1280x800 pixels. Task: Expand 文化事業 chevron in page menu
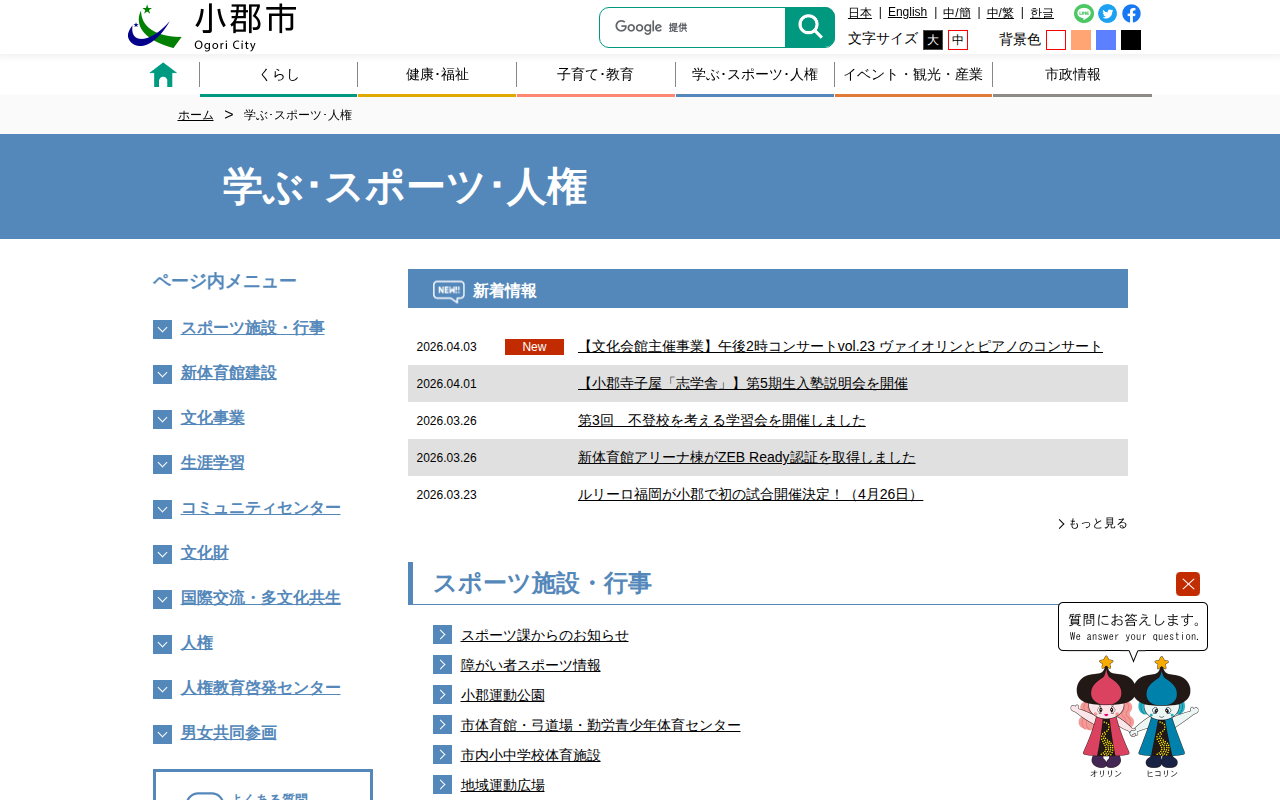click(163, 419)
